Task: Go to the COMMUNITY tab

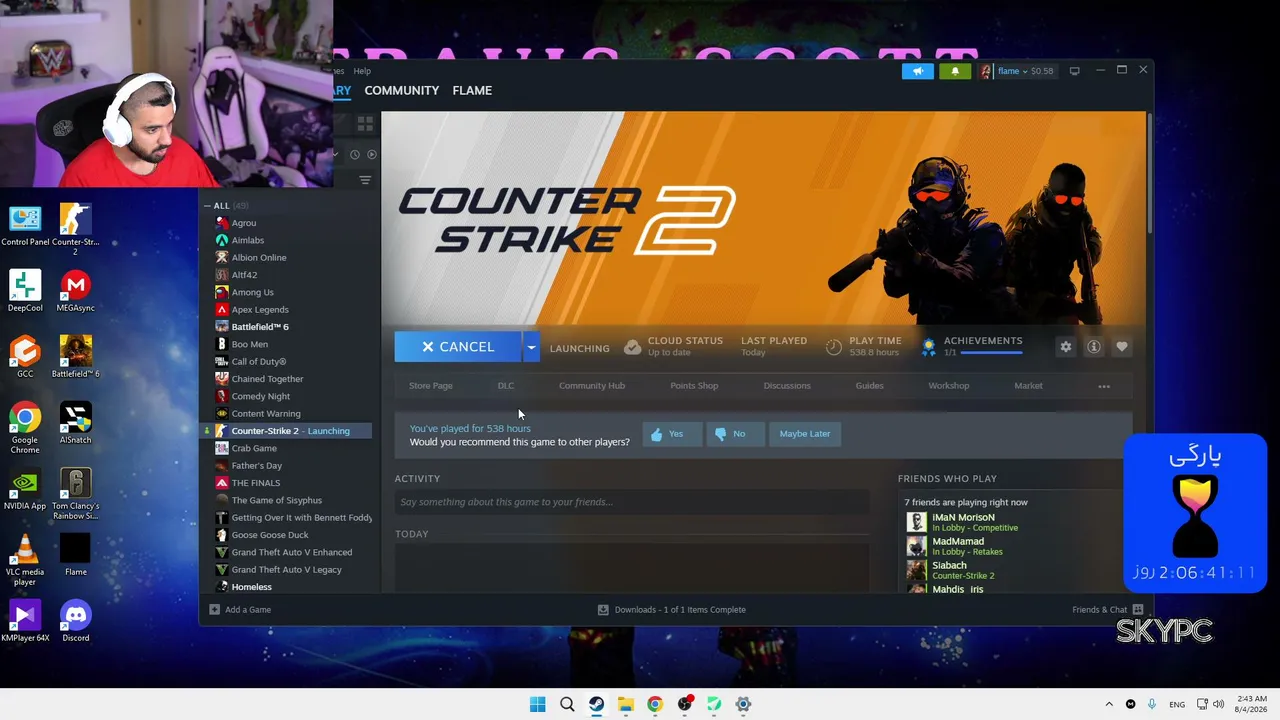Action: click(402, 90)
